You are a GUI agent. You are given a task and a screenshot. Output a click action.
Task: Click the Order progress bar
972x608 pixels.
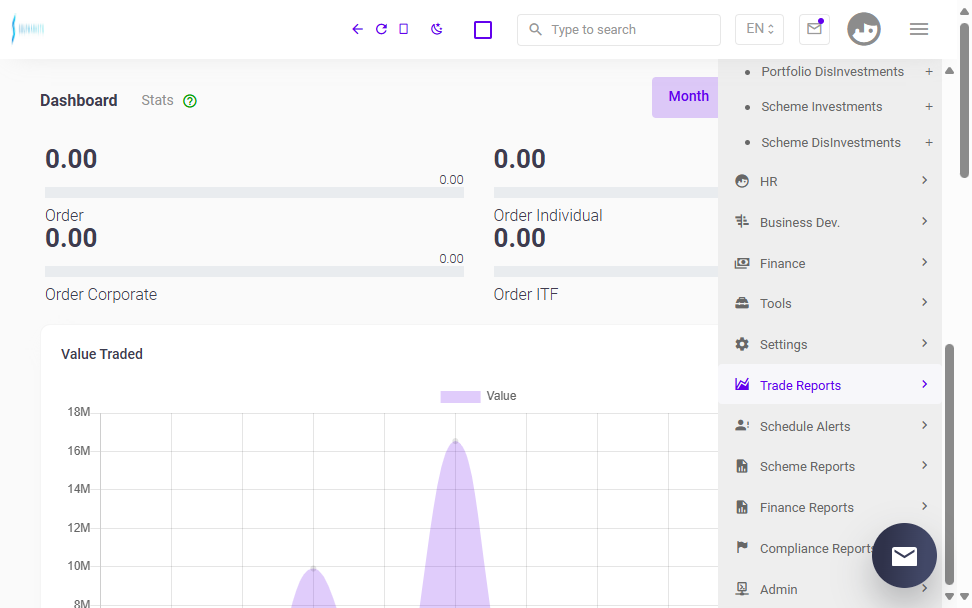click(254, 193)
